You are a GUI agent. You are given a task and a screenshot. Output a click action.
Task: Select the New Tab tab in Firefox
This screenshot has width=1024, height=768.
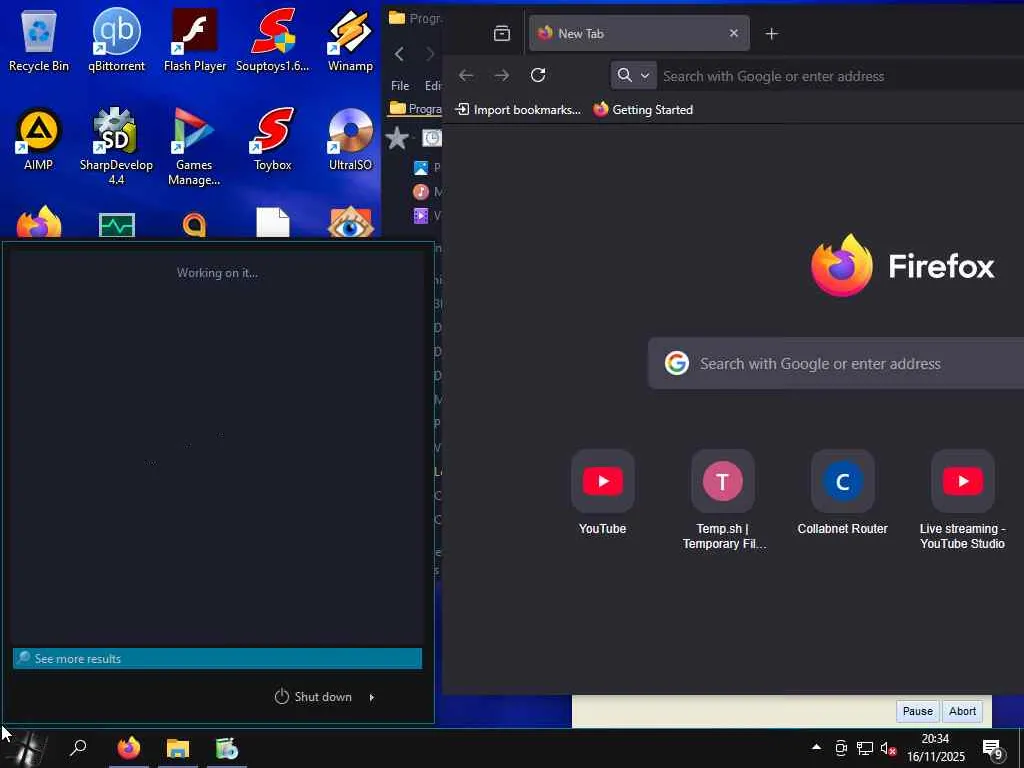click(x=639, y=33)
